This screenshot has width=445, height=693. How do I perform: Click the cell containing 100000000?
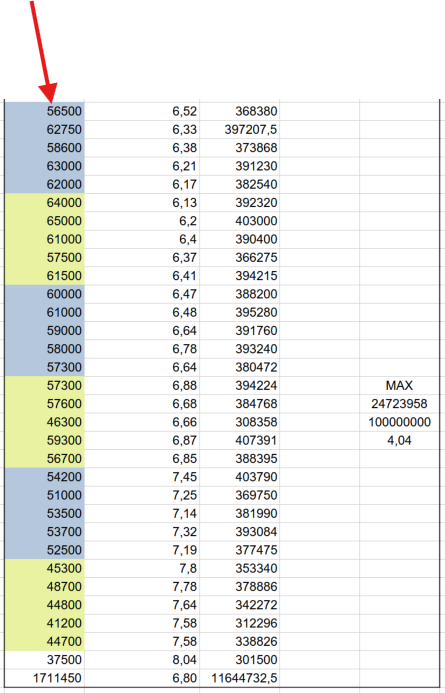pos(399,422)
